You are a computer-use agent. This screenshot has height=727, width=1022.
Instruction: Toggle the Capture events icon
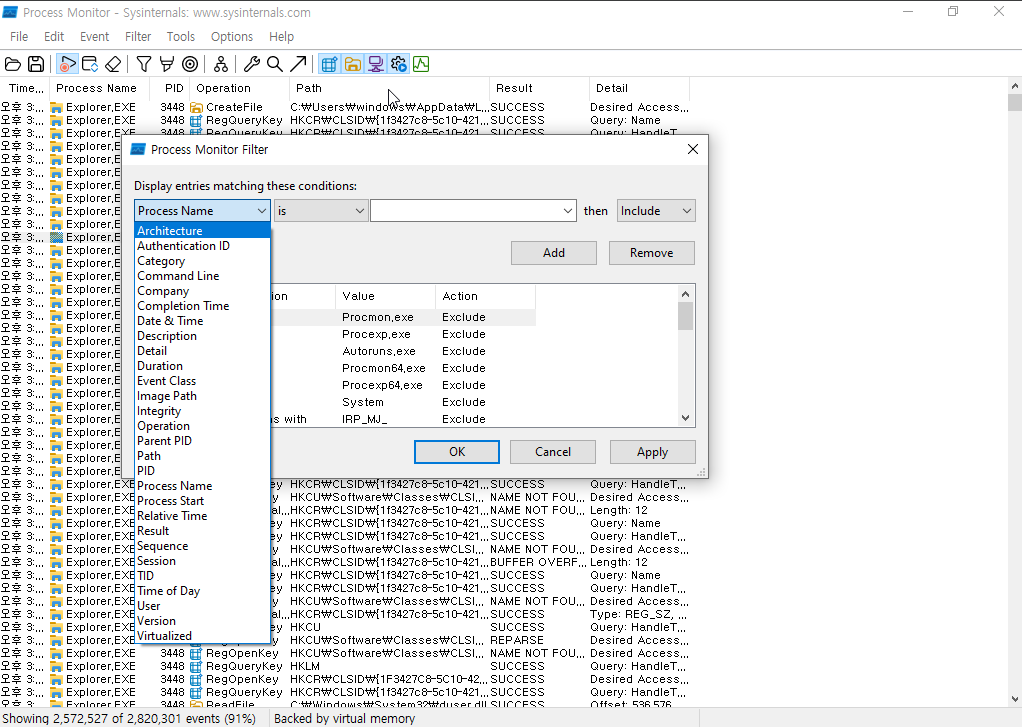pos(67,64)
